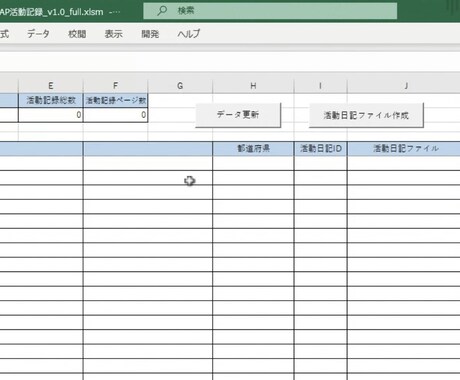Screen dimensions: 460x380
Task: Select column G header
Action: click(180, 86)
